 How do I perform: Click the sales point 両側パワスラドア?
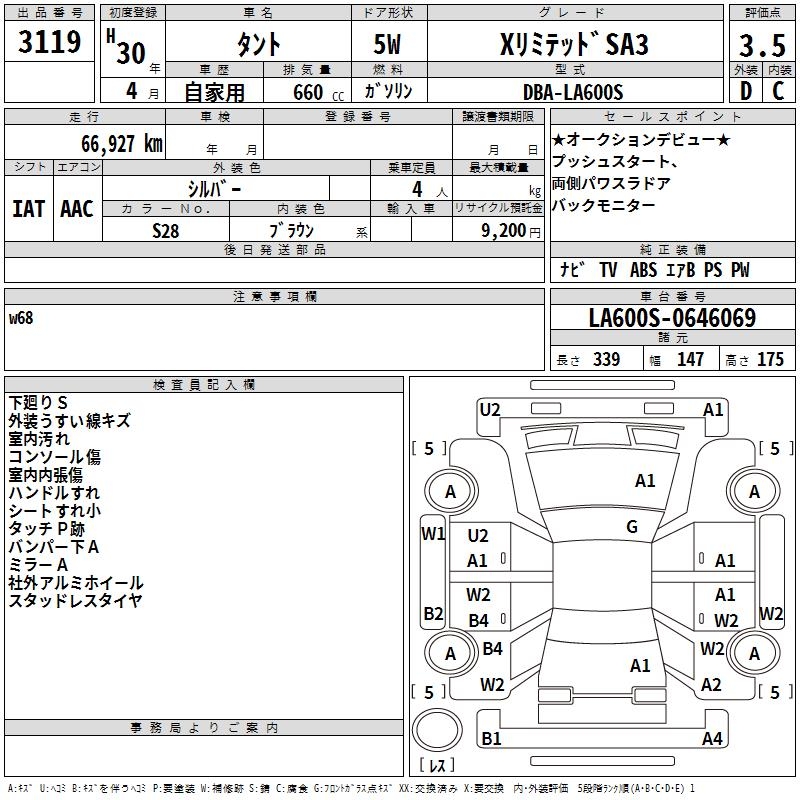[x=611, y=183]
